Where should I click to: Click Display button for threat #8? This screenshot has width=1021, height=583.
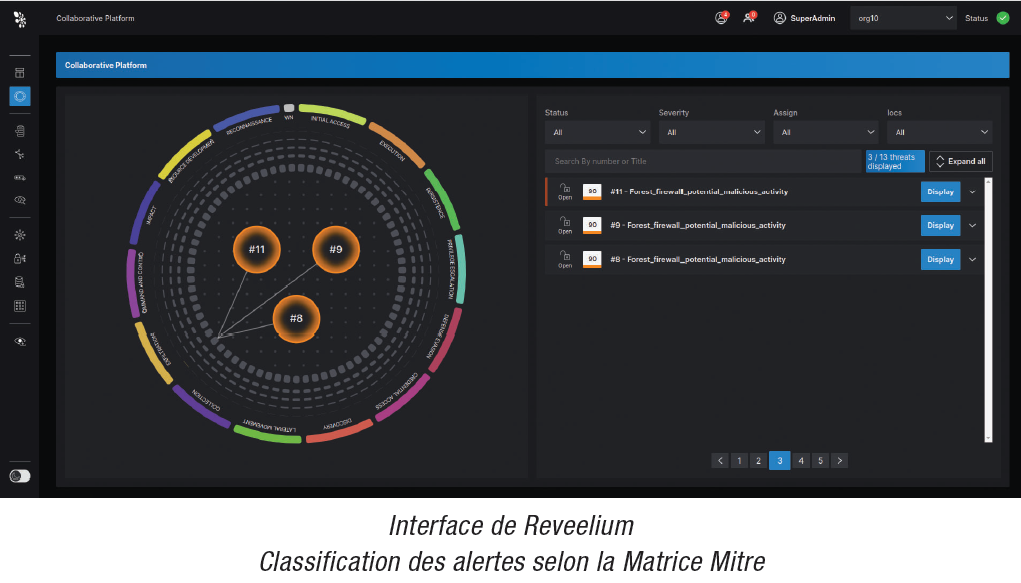pyautogui.click(x=940, y=259)
